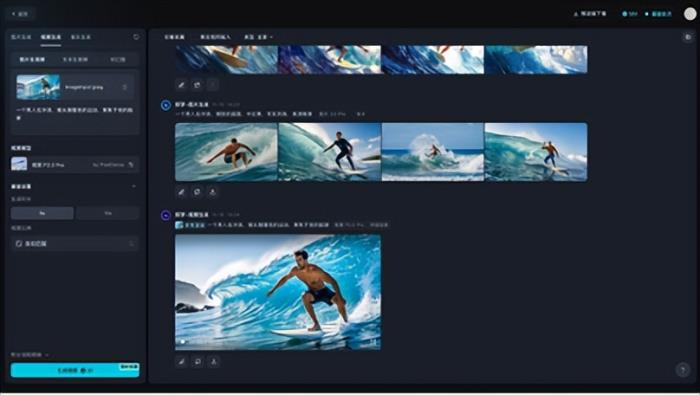The image size is (700, 395).
Task: Click the edit pencil icon under the painted images
Action: click(x=181, y=85)
